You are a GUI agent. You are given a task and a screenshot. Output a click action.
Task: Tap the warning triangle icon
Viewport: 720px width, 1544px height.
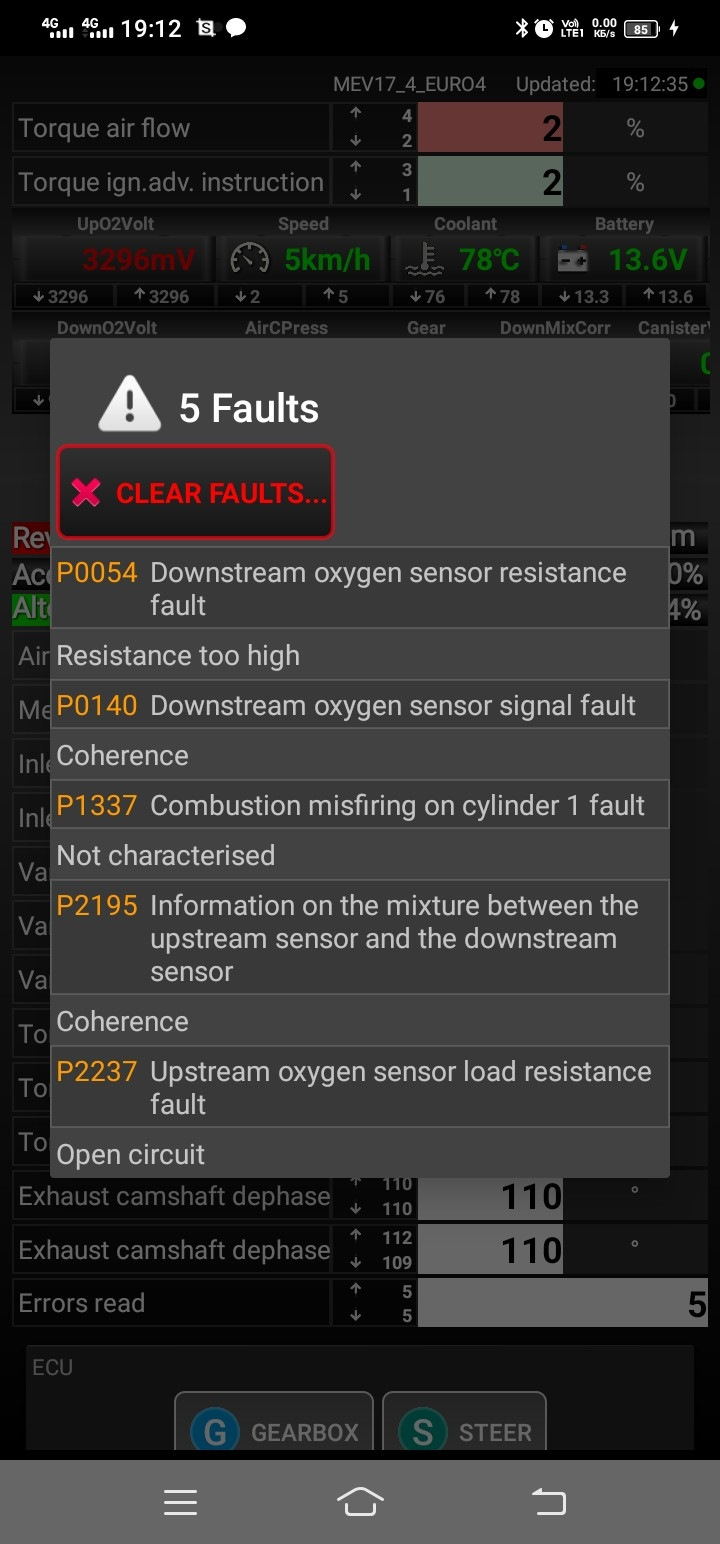(129, 407)
